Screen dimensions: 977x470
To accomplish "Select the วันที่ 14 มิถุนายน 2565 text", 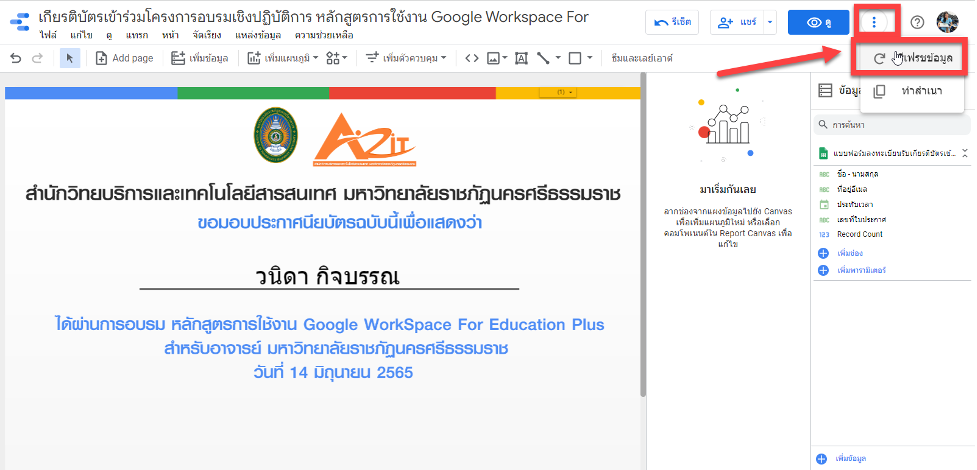I will tap(333, 373).
